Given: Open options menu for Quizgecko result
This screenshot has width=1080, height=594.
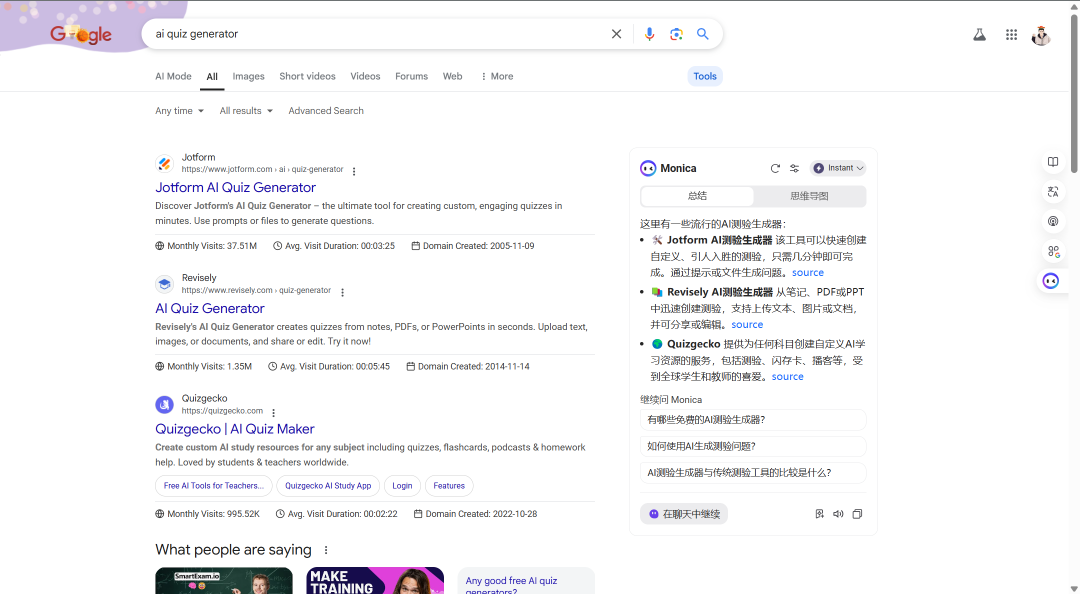Looking at the screenshot, I should tap(273, 413).
